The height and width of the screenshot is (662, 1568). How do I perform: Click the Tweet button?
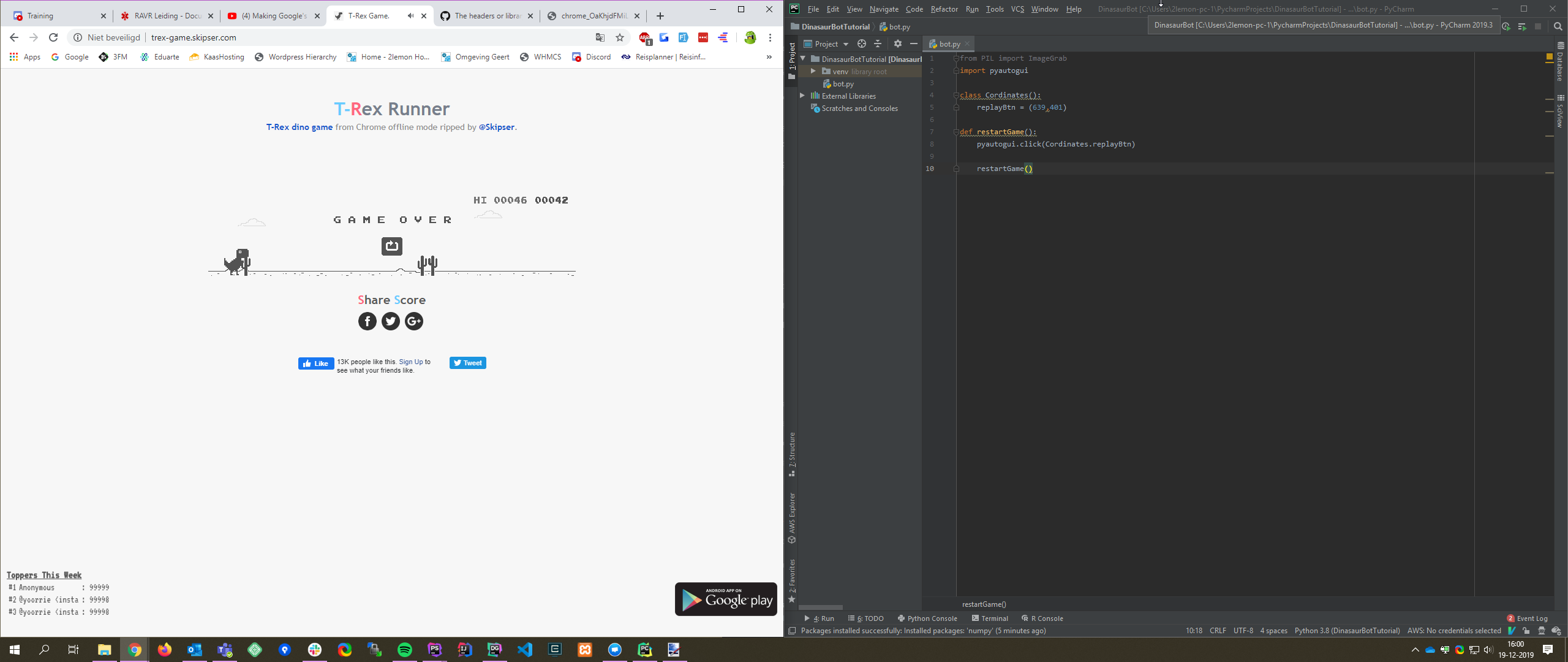pyautogui.click(x=468, y=363)
